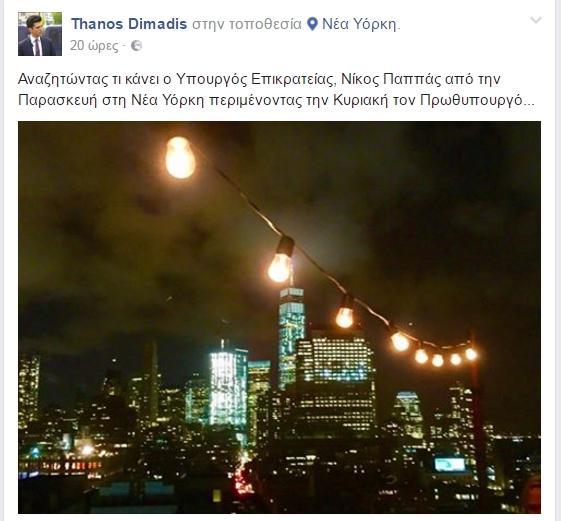This screenshot has width=561, height=521.
Task: Click the location pin icon
Action: pyautogui.click(x=312, y=24)
